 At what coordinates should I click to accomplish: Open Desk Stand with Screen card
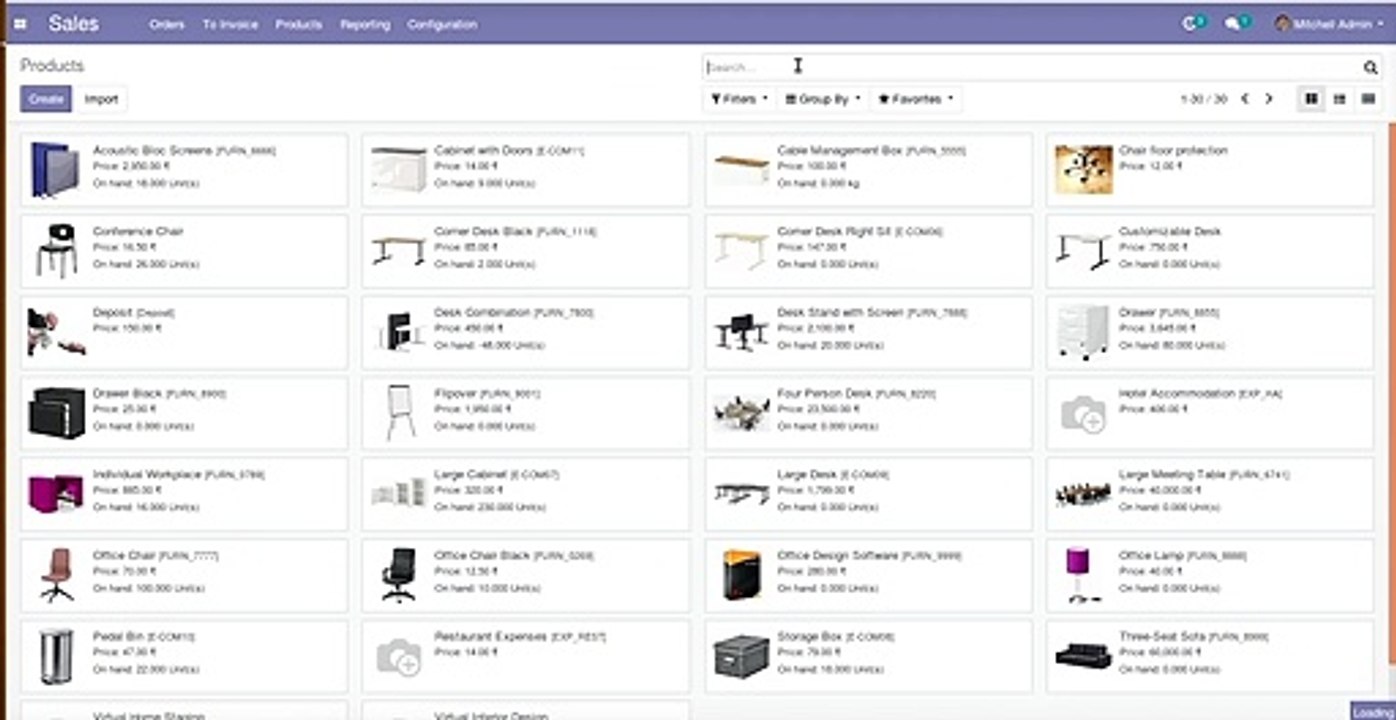pos(869,332)
